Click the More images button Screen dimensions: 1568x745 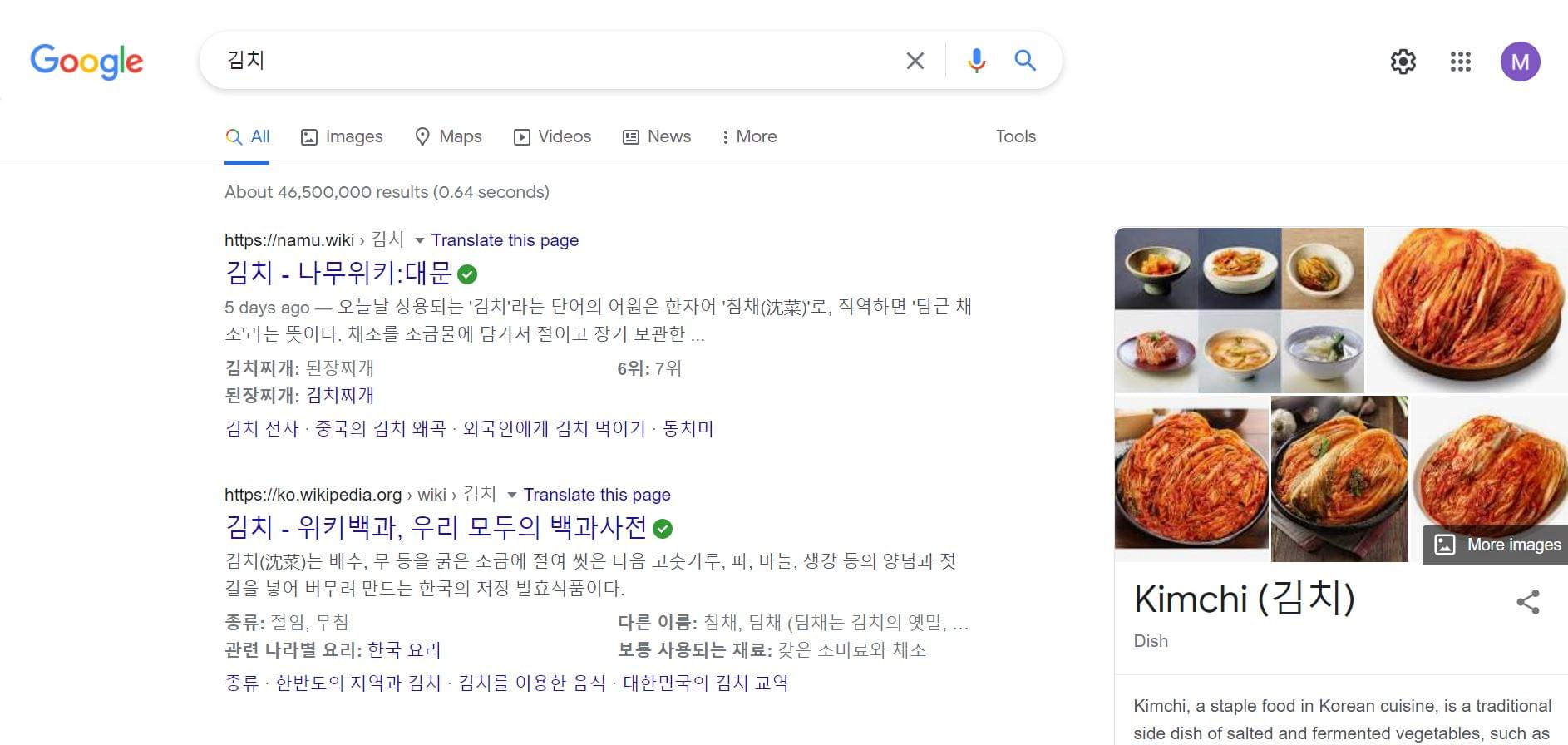click(1497, 545)
